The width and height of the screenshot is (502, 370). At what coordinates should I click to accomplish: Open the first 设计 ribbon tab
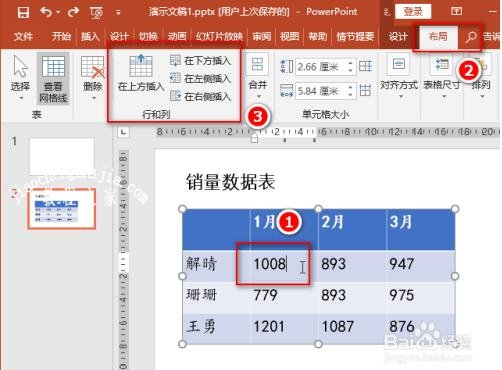tap(119, 36)
